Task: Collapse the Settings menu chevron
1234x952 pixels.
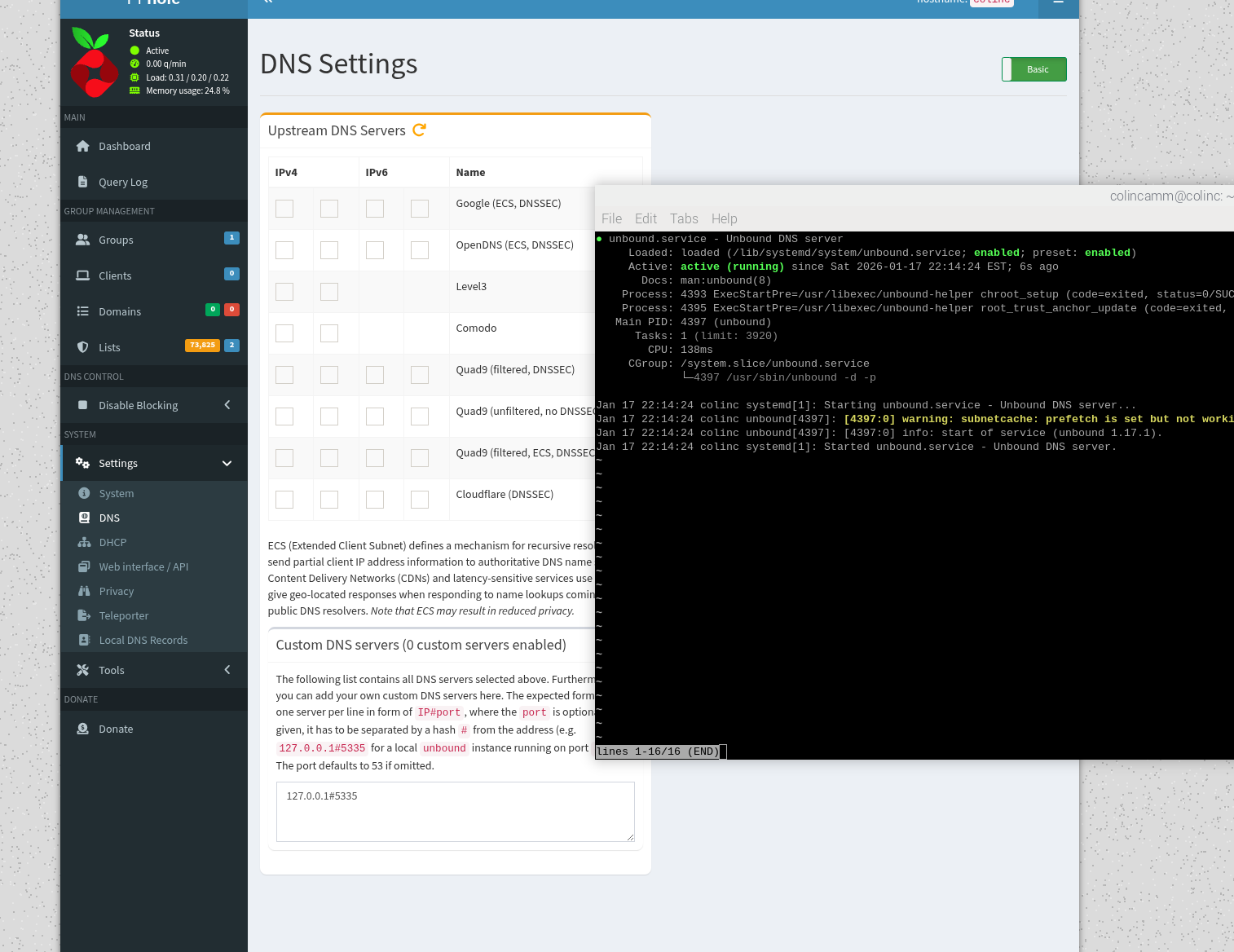Action: point(227,464)
